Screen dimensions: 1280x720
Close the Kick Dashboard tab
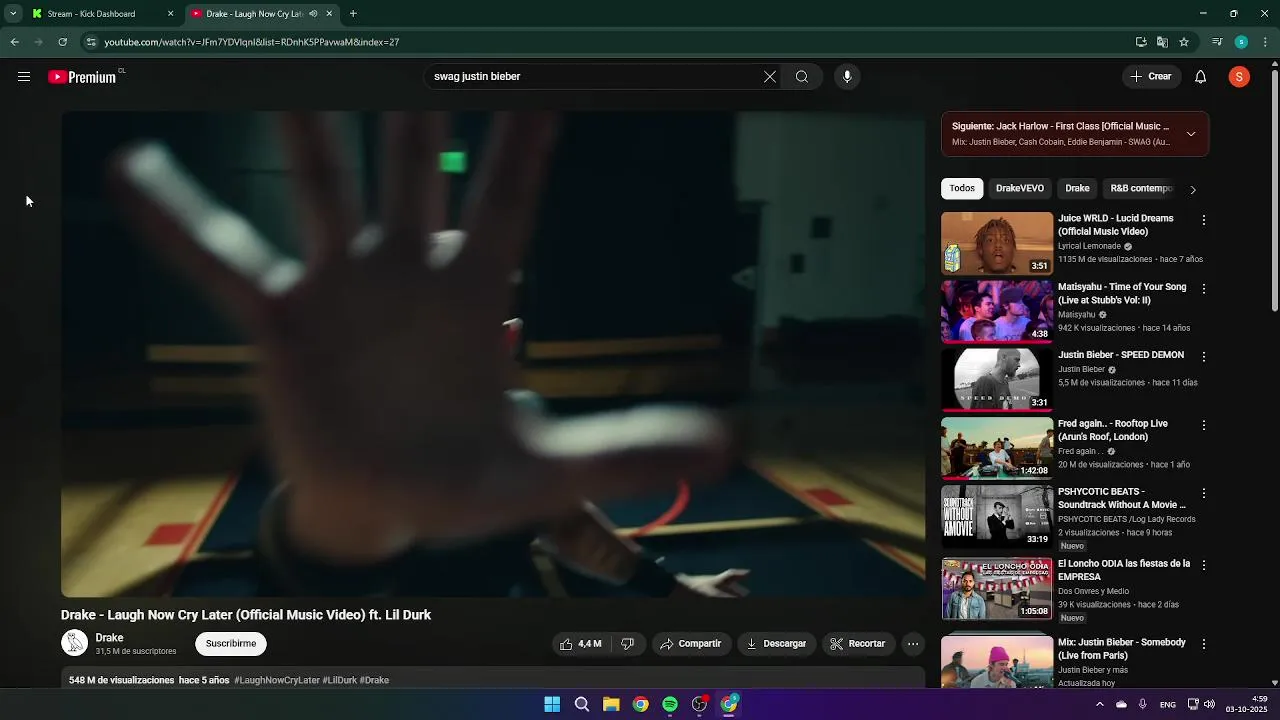(170, 14)
